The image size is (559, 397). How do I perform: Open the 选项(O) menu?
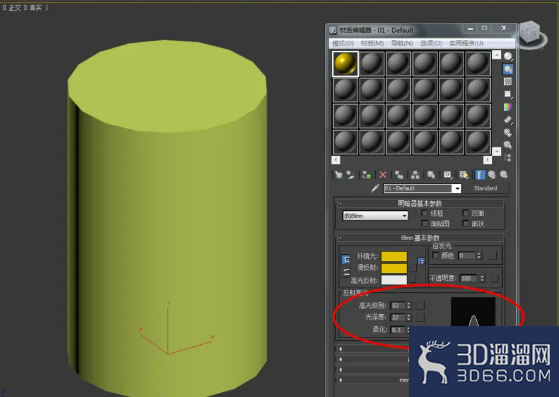point(431,43)
